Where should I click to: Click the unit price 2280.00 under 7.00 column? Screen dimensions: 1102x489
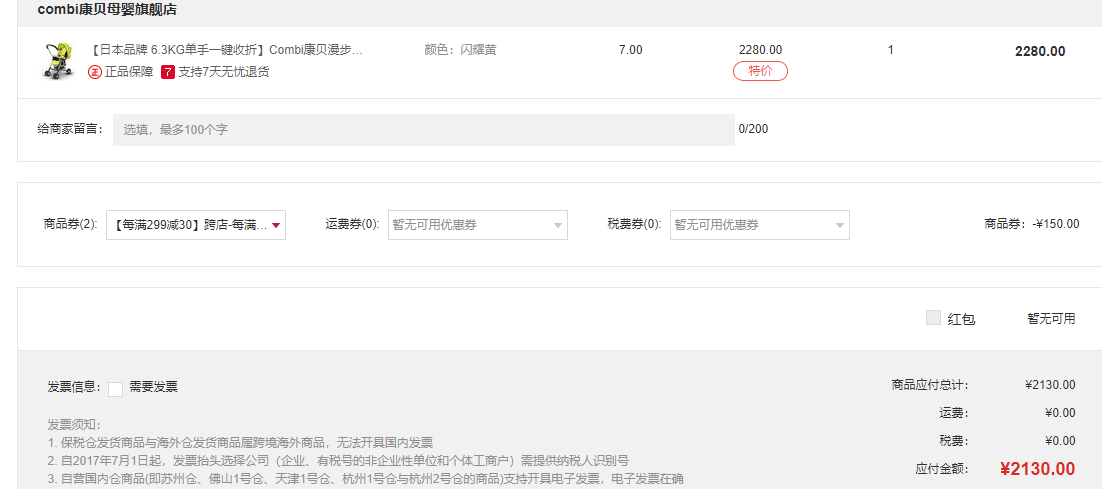click(x=760, y=51)
